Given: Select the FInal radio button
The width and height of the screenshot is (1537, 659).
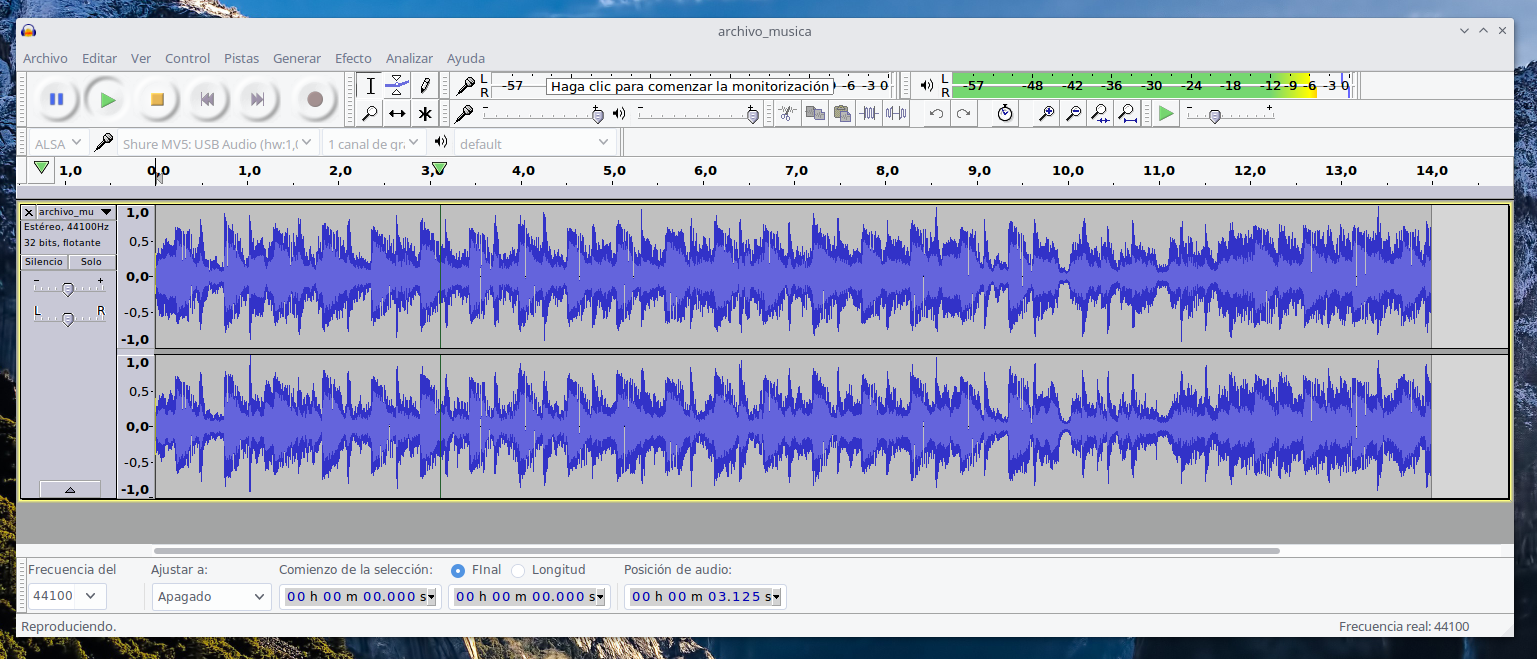Looking at the screenshot, I should tap(458, 570).
